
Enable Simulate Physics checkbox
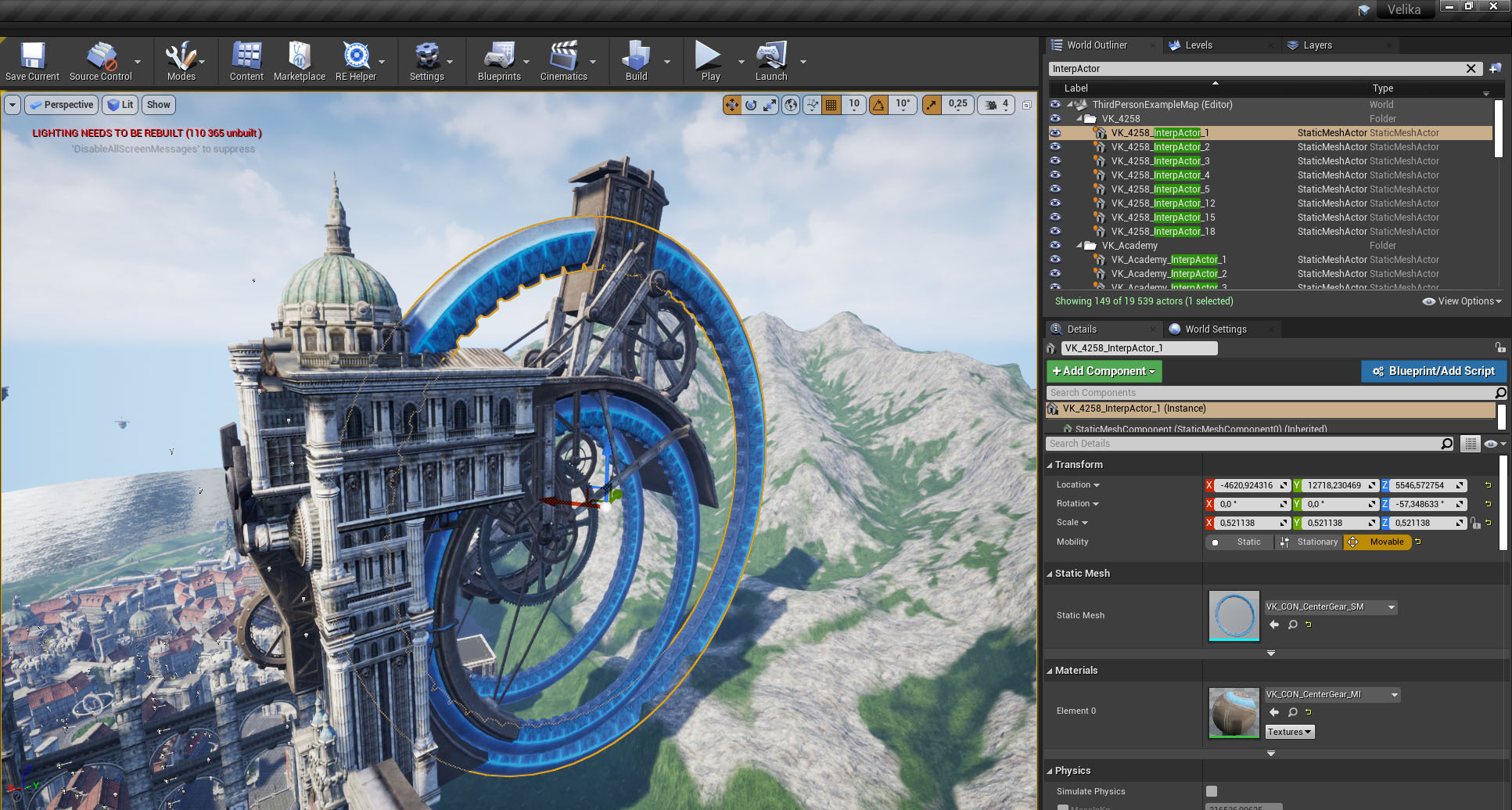pyautogui.click(x=1212, y=791)
